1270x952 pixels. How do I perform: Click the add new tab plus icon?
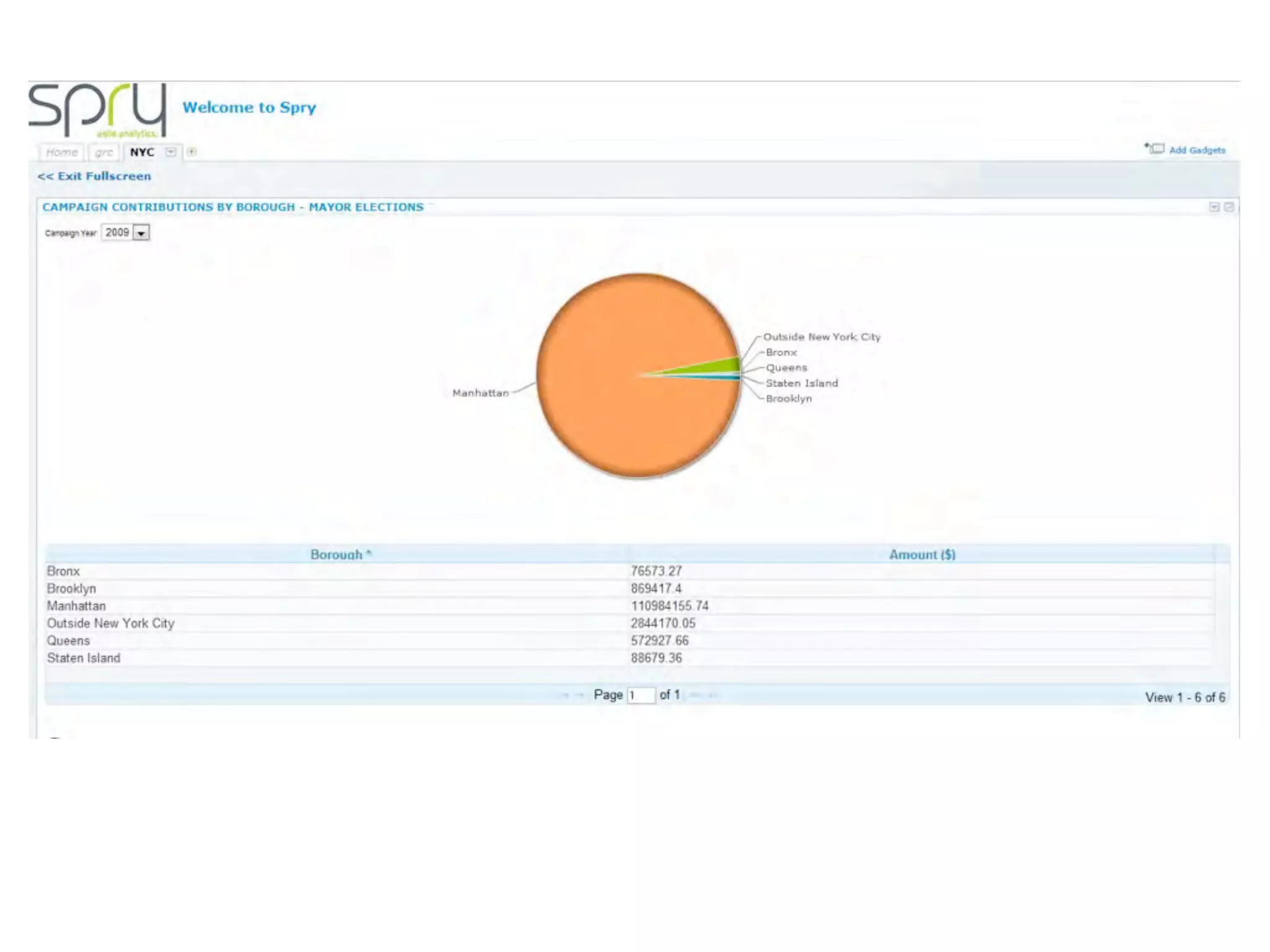192,152
